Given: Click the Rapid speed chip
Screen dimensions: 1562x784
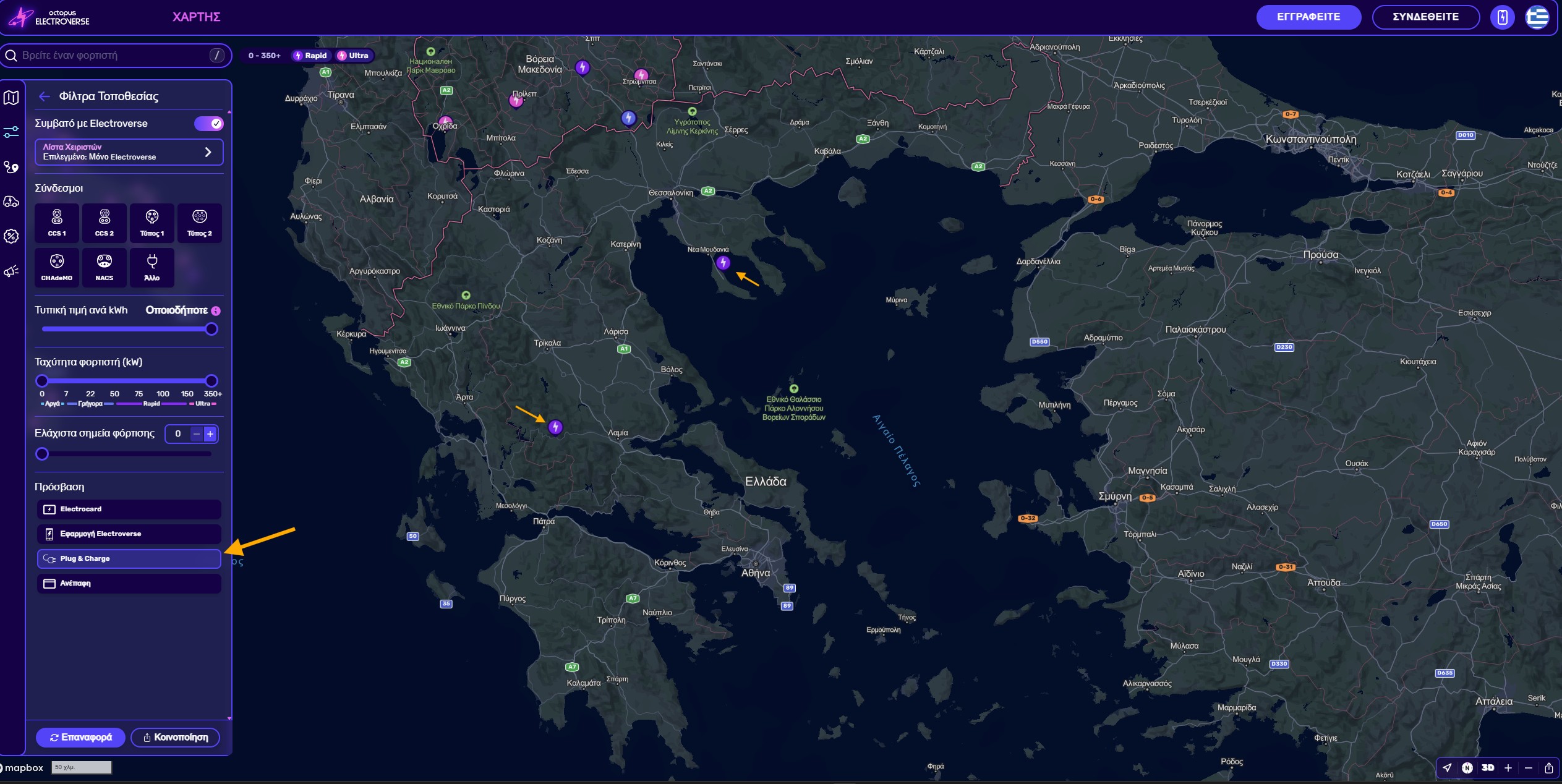Looking at the screenshot, I should (x=311, y=56).
